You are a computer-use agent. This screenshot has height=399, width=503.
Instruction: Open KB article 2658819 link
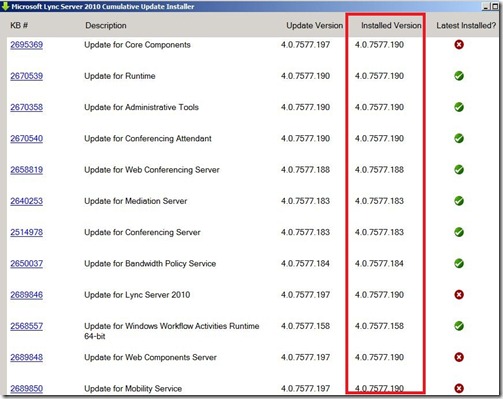click(26, 170)
